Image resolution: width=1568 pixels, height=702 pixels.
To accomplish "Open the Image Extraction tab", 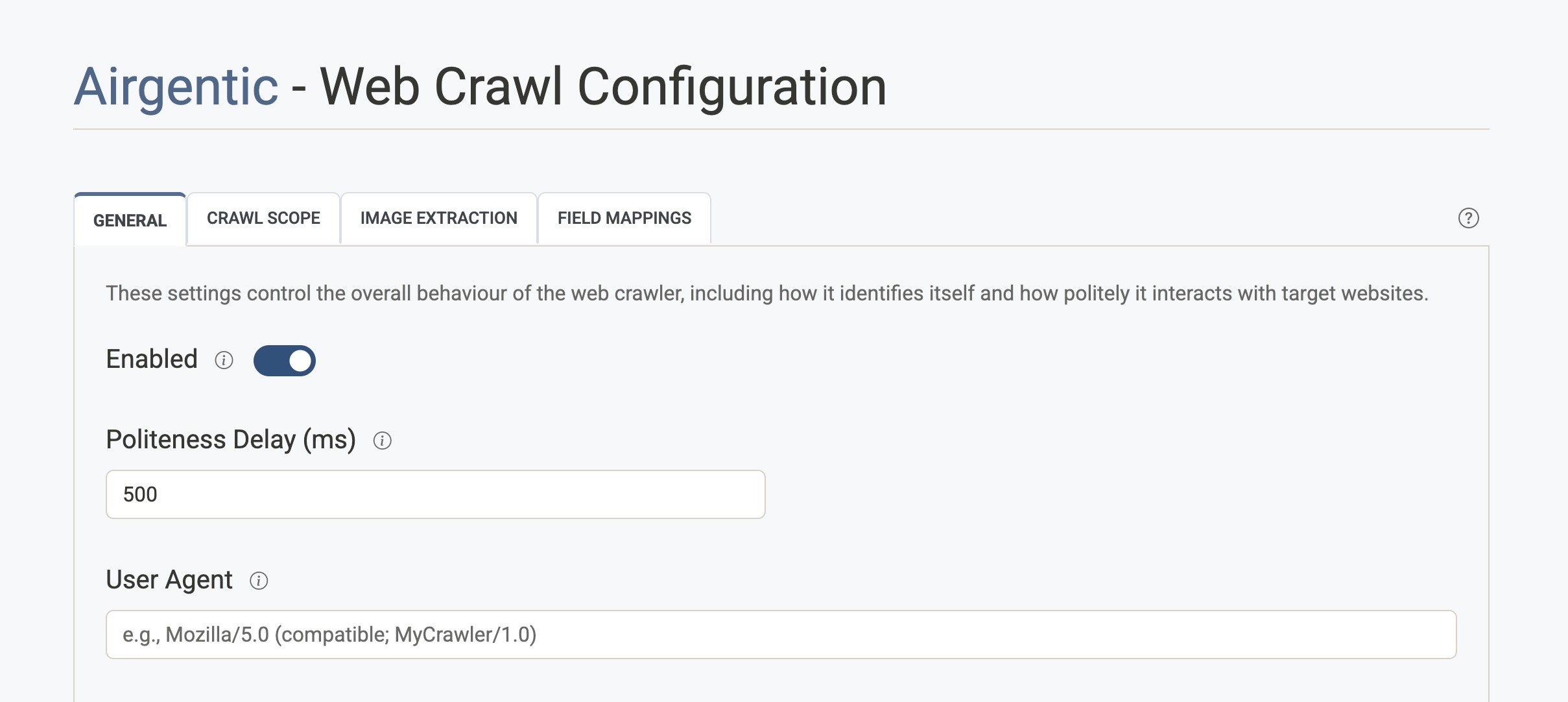I will 438,218.
